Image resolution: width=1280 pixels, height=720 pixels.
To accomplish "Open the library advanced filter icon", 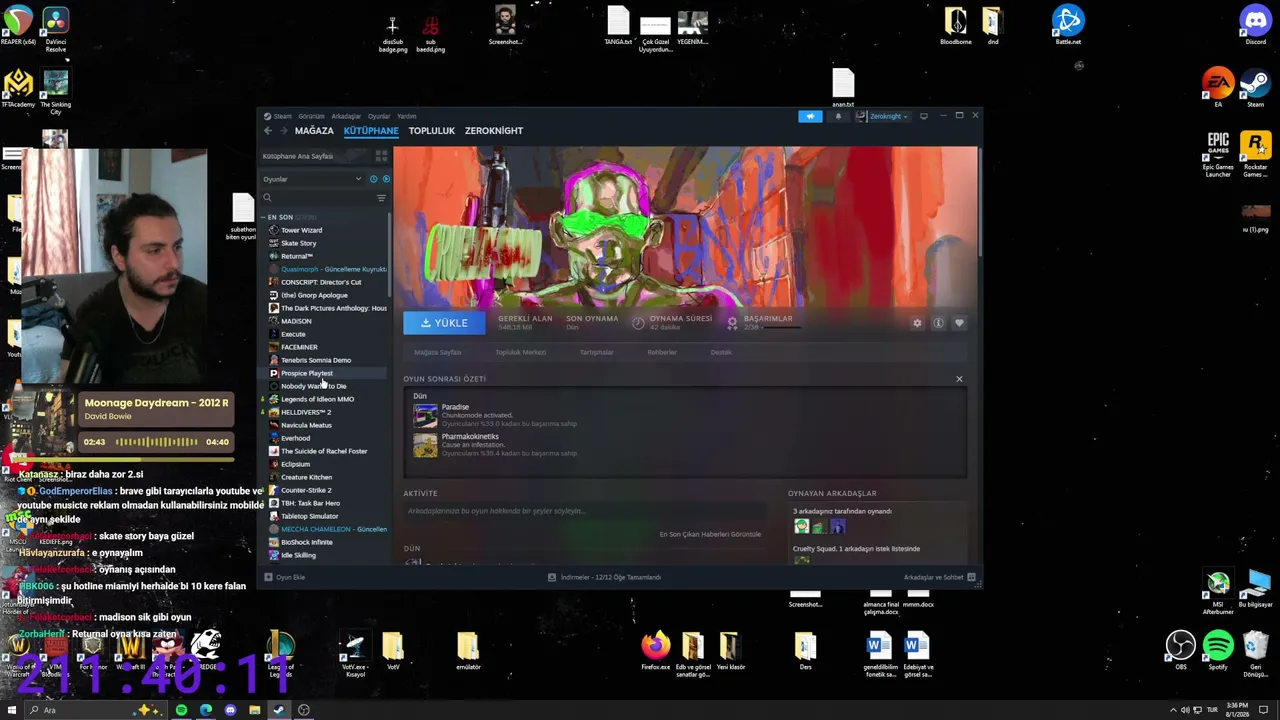I will click(x=381, y=198).
